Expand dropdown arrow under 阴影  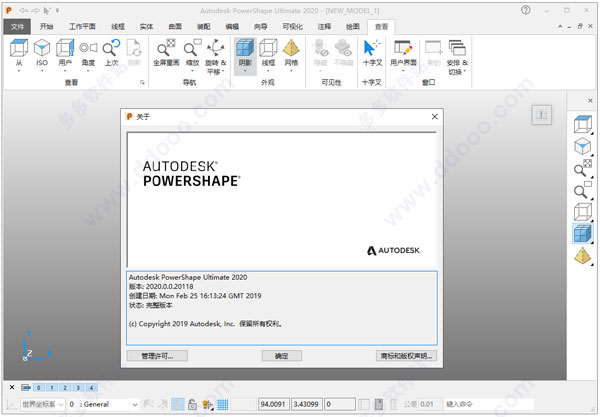[245, 71]
